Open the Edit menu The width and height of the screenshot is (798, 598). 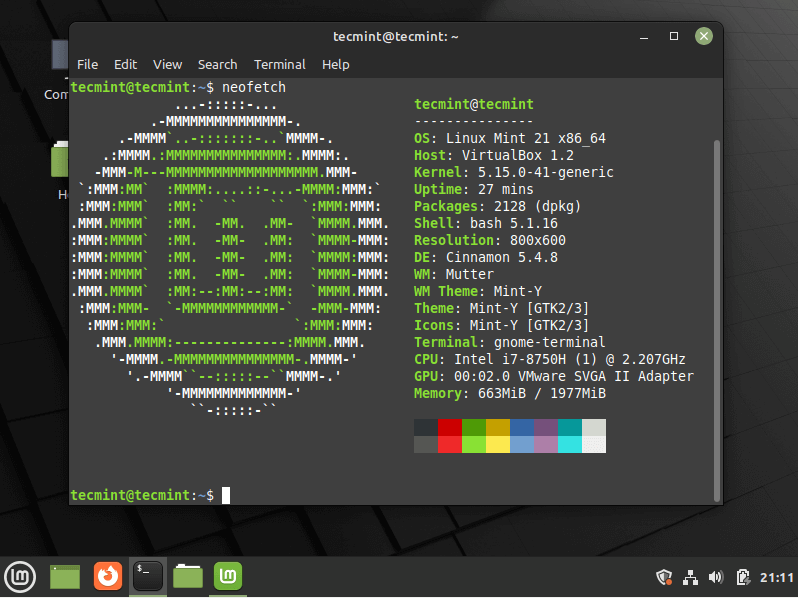coord(125,64)
